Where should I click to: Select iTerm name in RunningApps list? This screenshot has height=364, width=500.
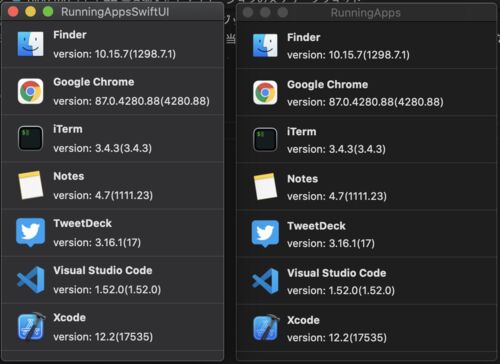302,132
